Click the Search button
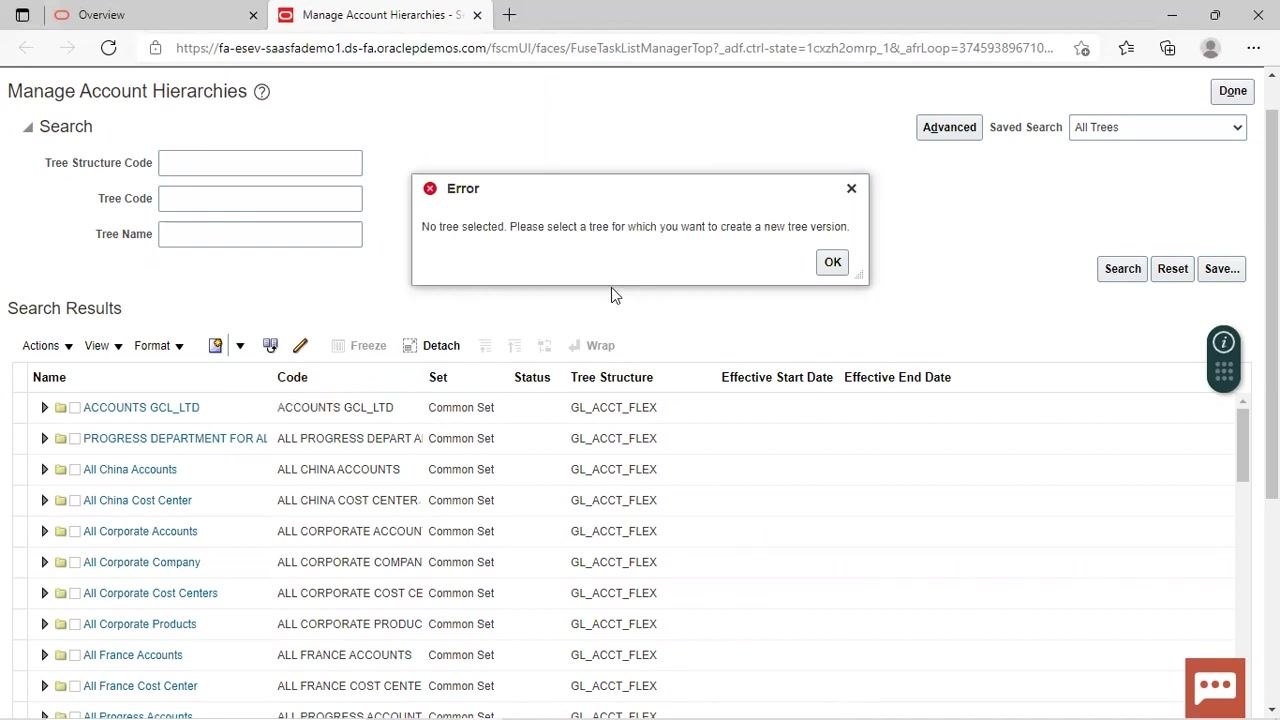The height and width of the screenshot is (720, 1280). [1122, 269]
